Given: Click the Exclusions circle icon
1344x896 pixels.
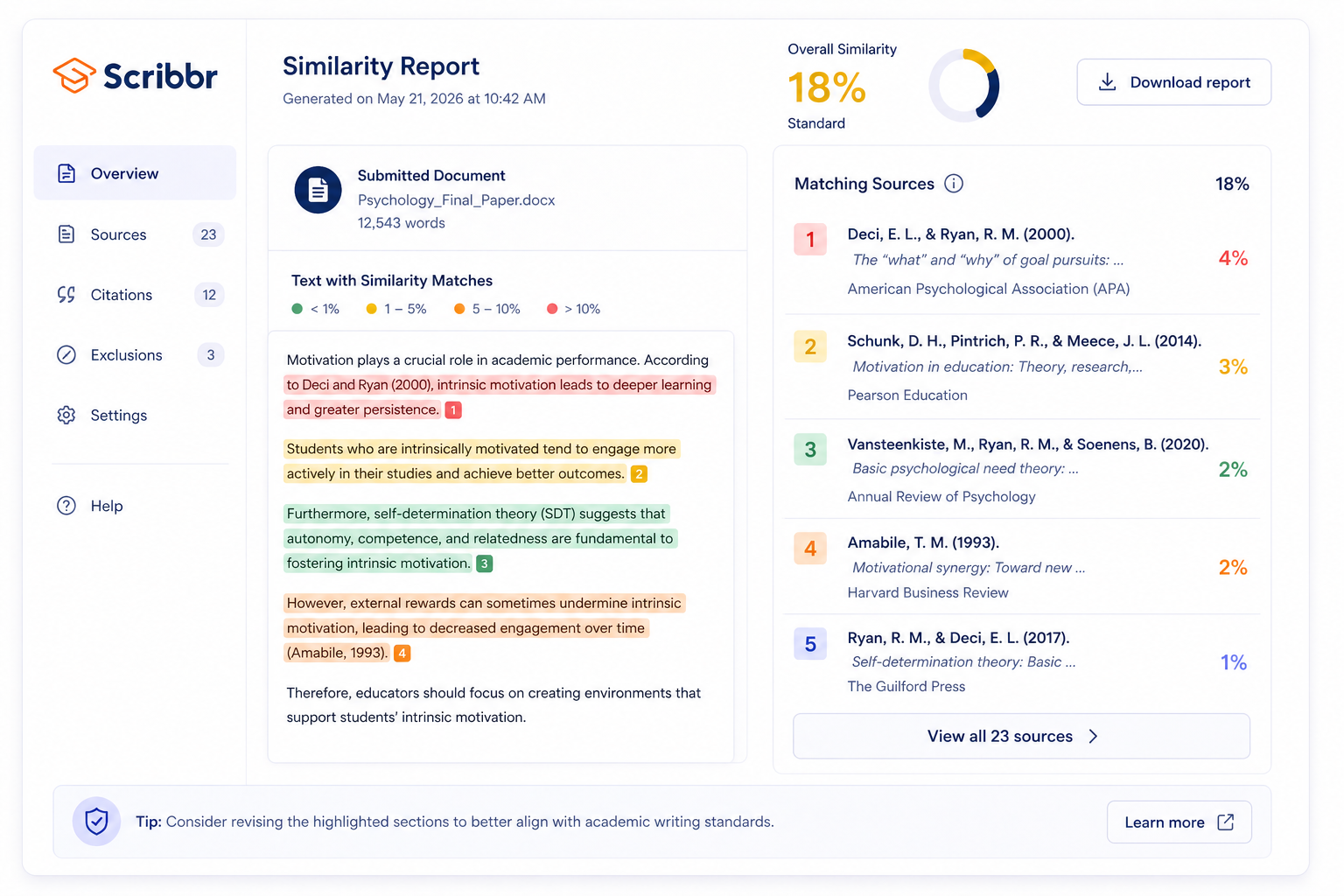Looking at the screenshot, I should [x=66, y=354].
